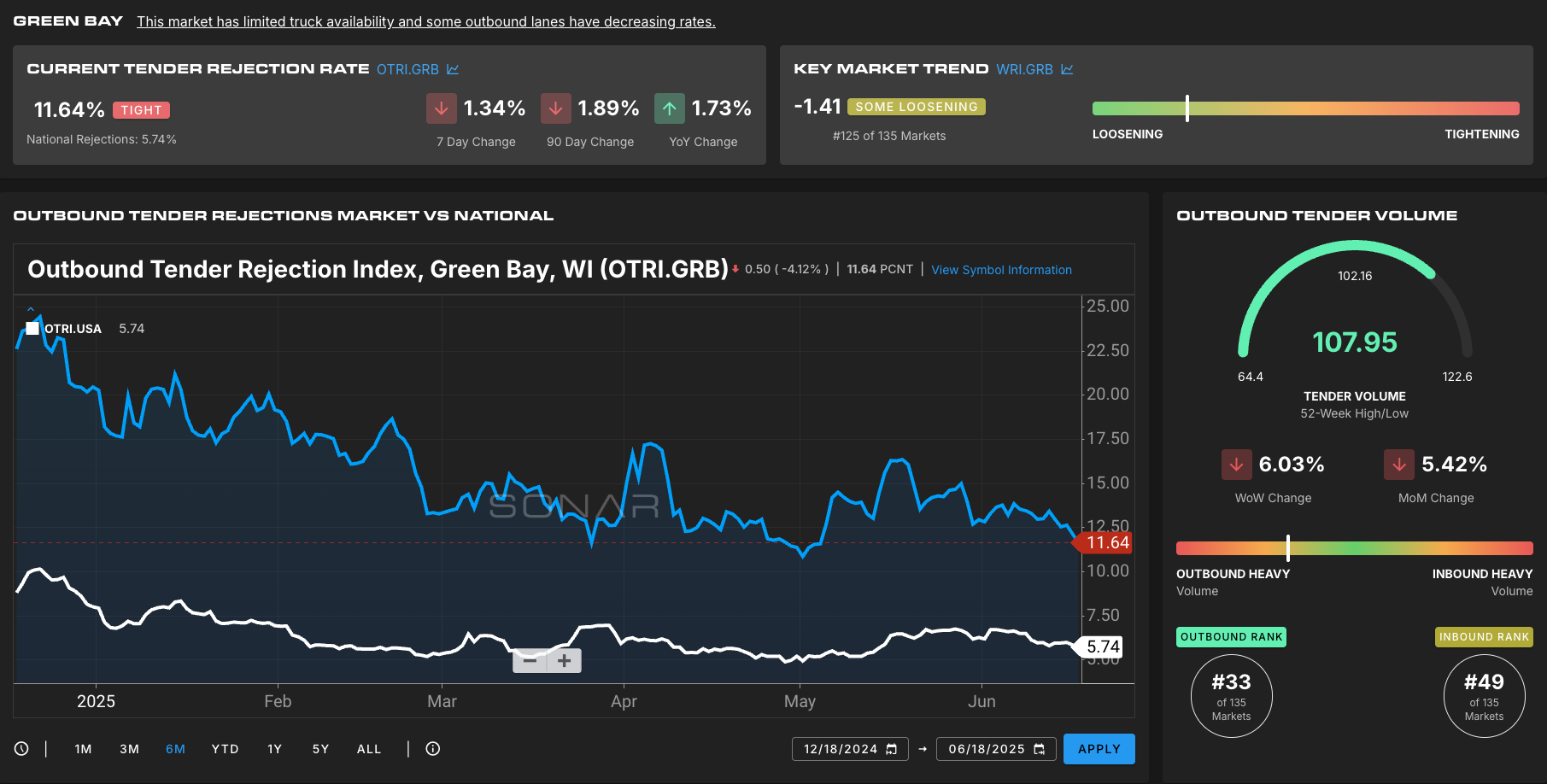Click the Loosening/Tightening trend marker
Viewport: 1547px width, 784px height.
tap(1187, 108)
